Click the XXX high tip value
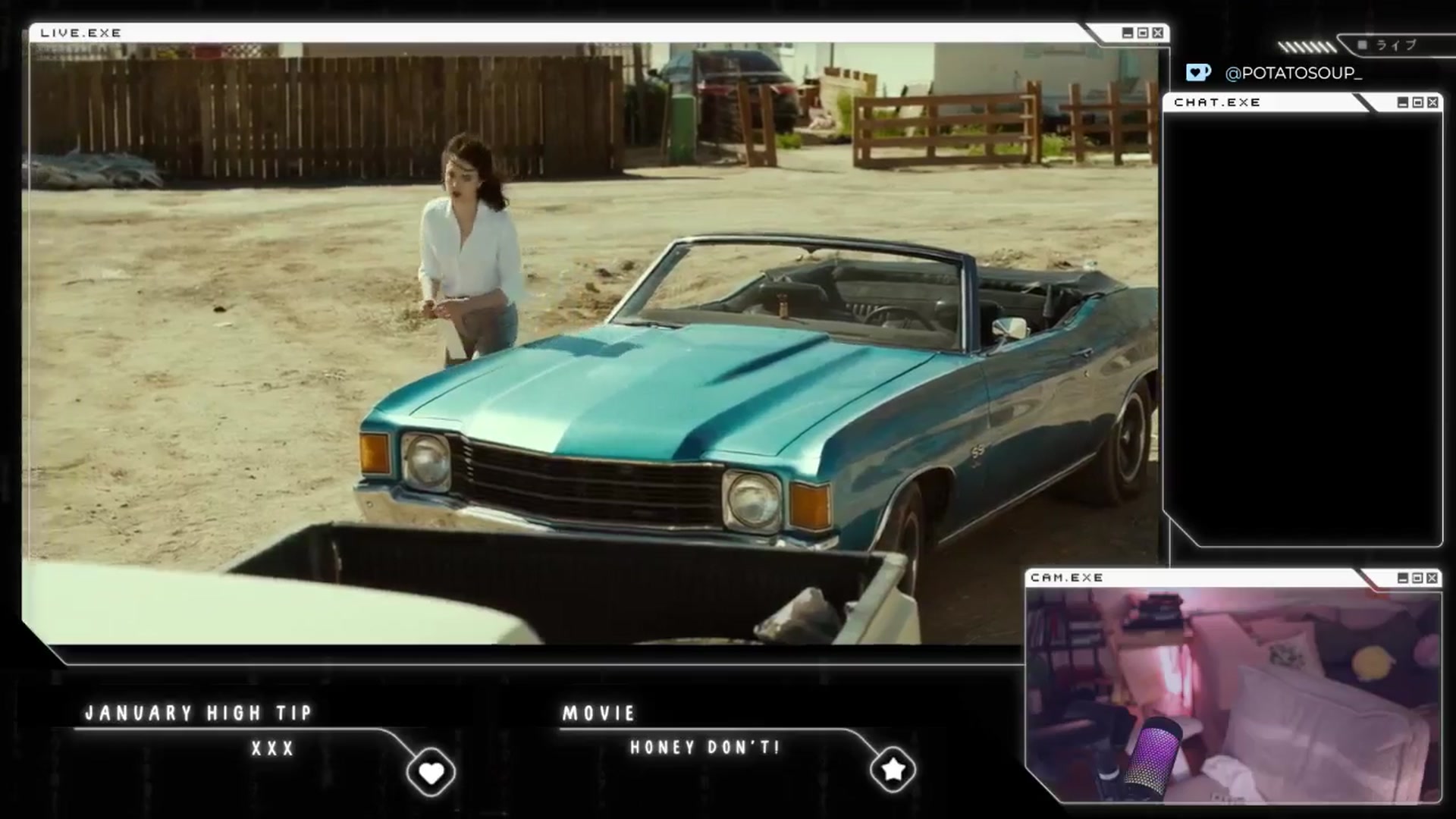1456x819 pixels. pos(273,748)
